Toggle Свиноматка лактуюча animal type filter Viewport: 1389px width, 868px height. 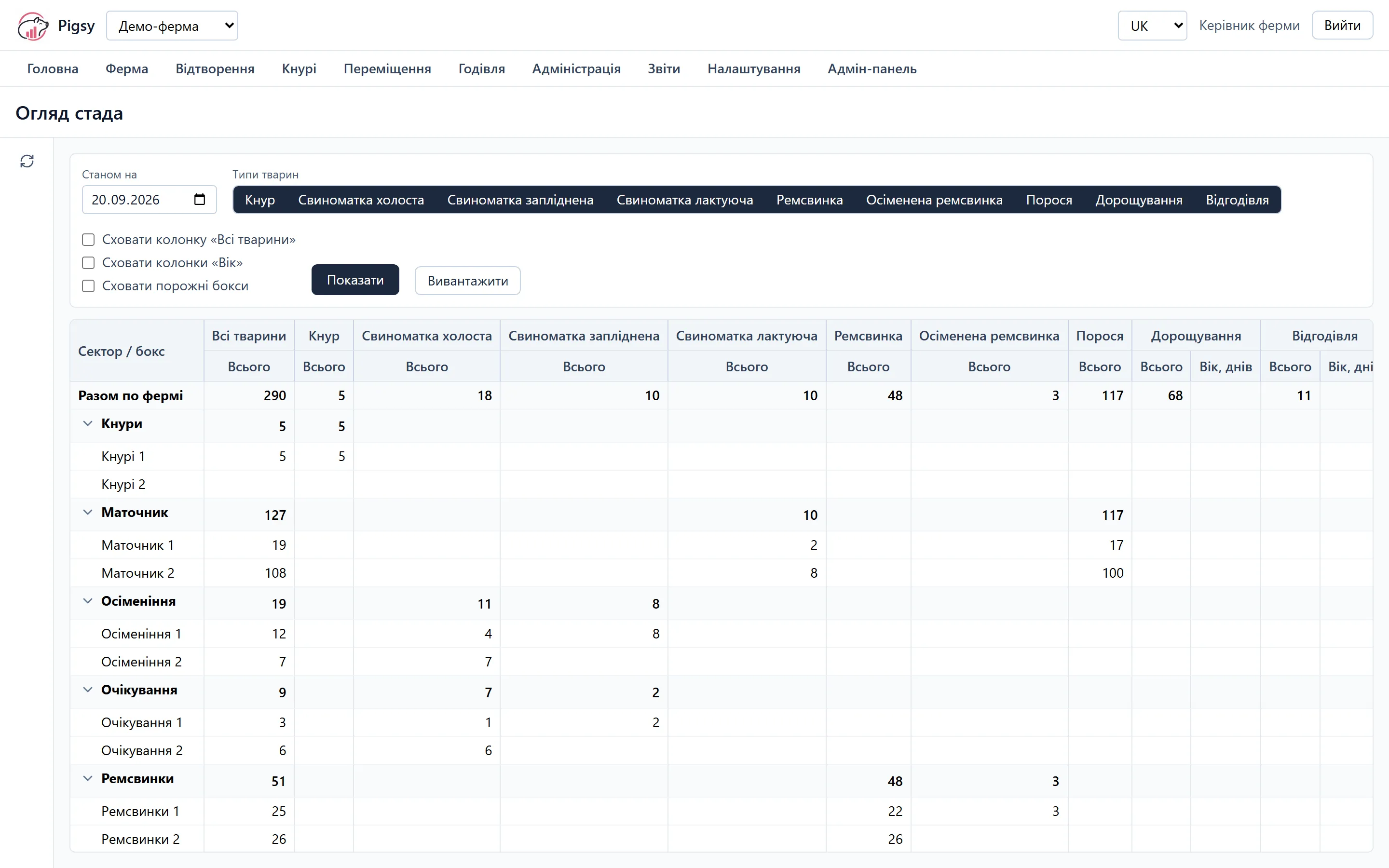[685, 200]
